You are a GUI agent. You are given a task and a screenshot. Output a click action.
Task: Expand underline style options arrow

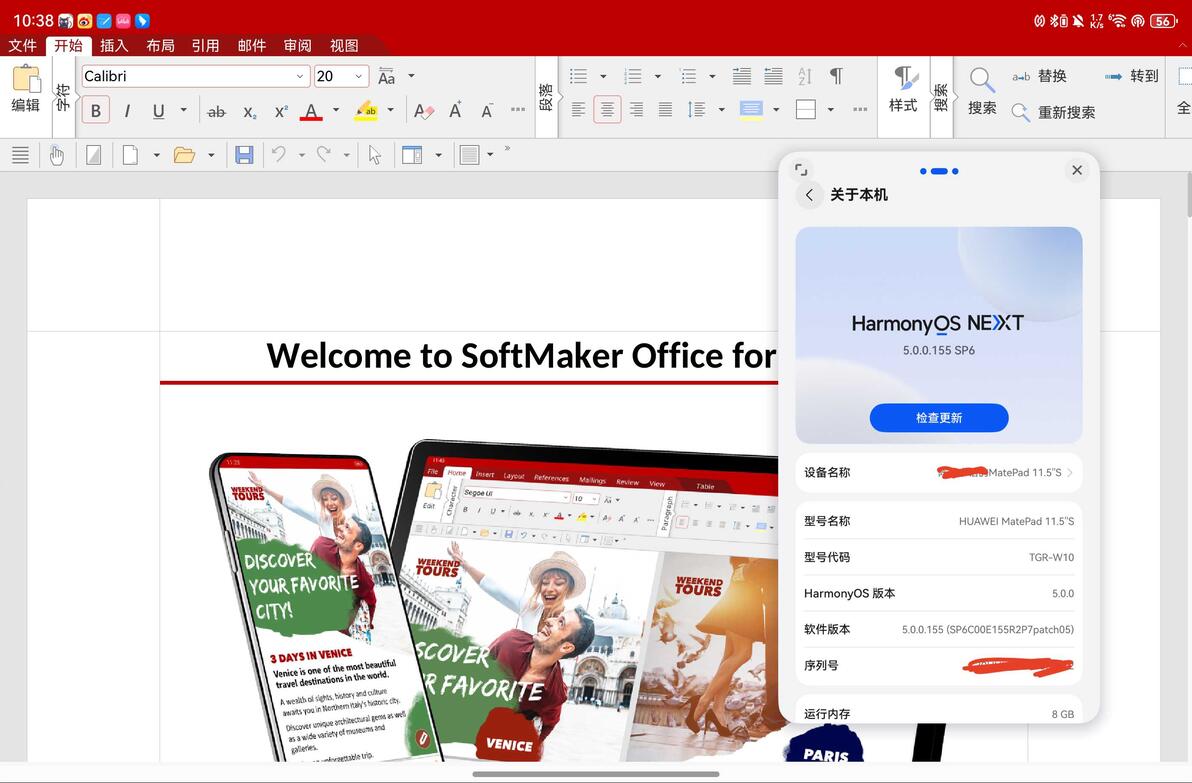183,110
